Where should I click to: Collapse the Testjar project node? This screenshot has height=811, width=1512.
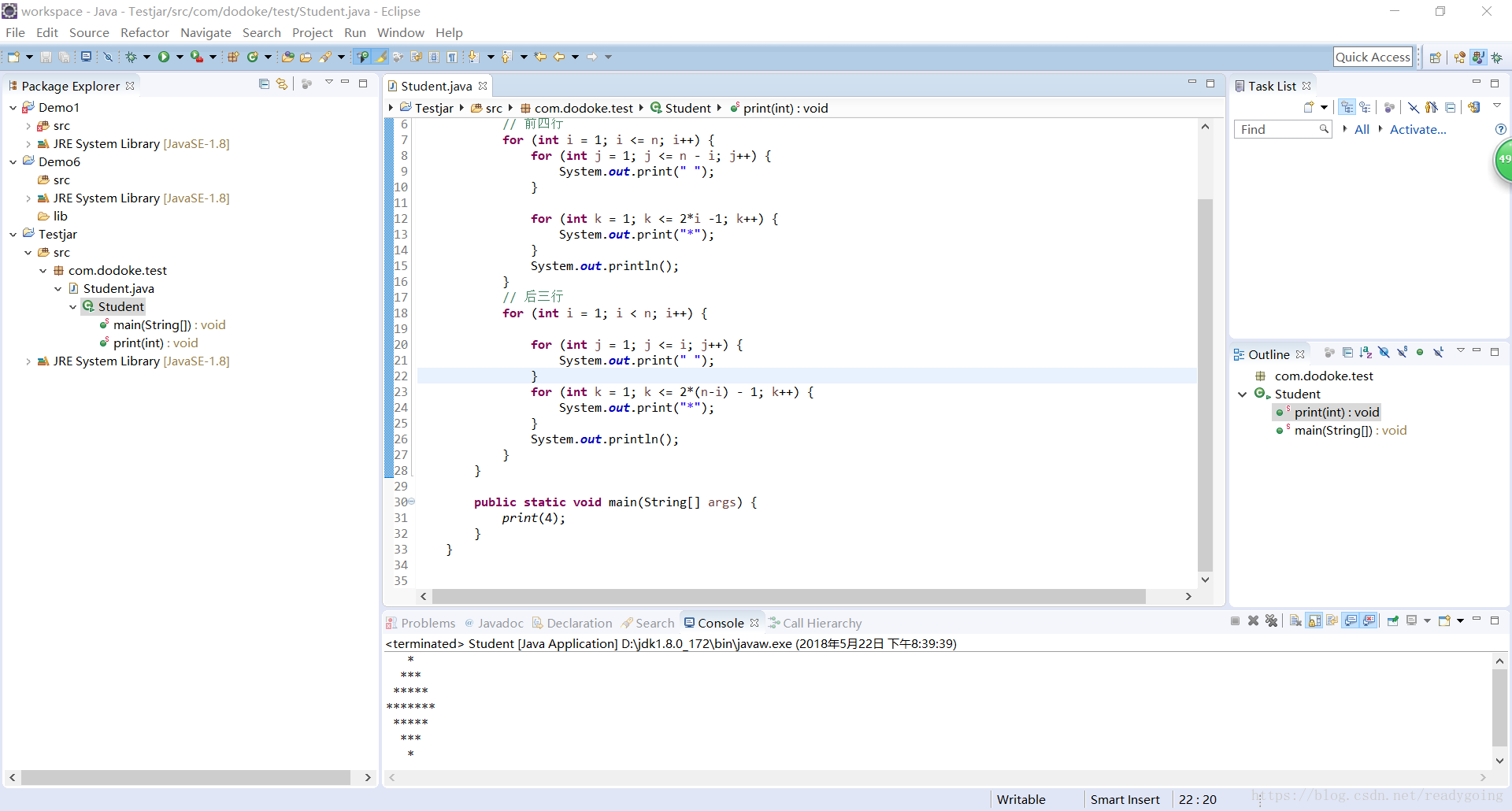click(13, 235)
